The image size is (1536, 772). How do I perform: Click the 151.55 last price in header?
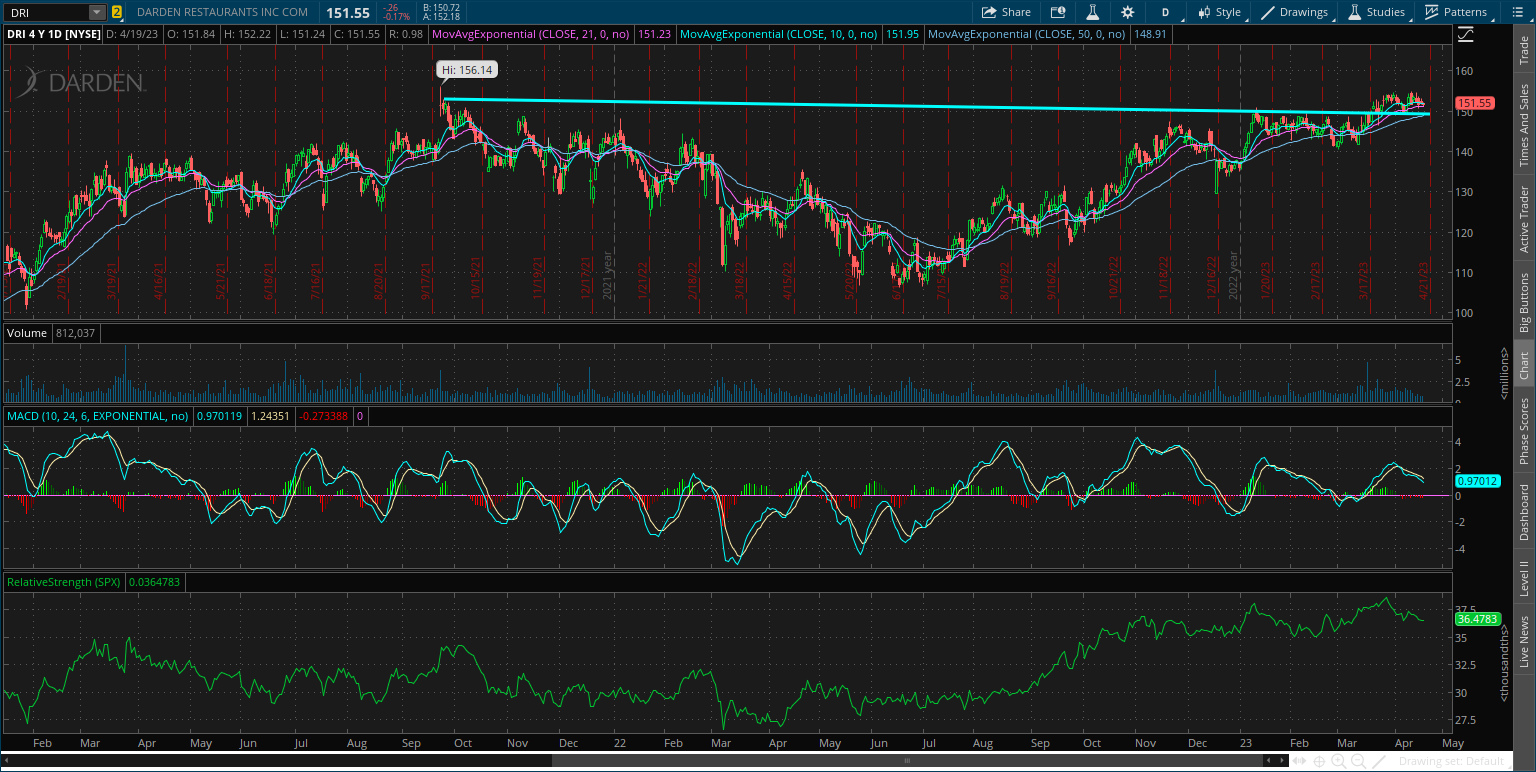click(348, 13)
